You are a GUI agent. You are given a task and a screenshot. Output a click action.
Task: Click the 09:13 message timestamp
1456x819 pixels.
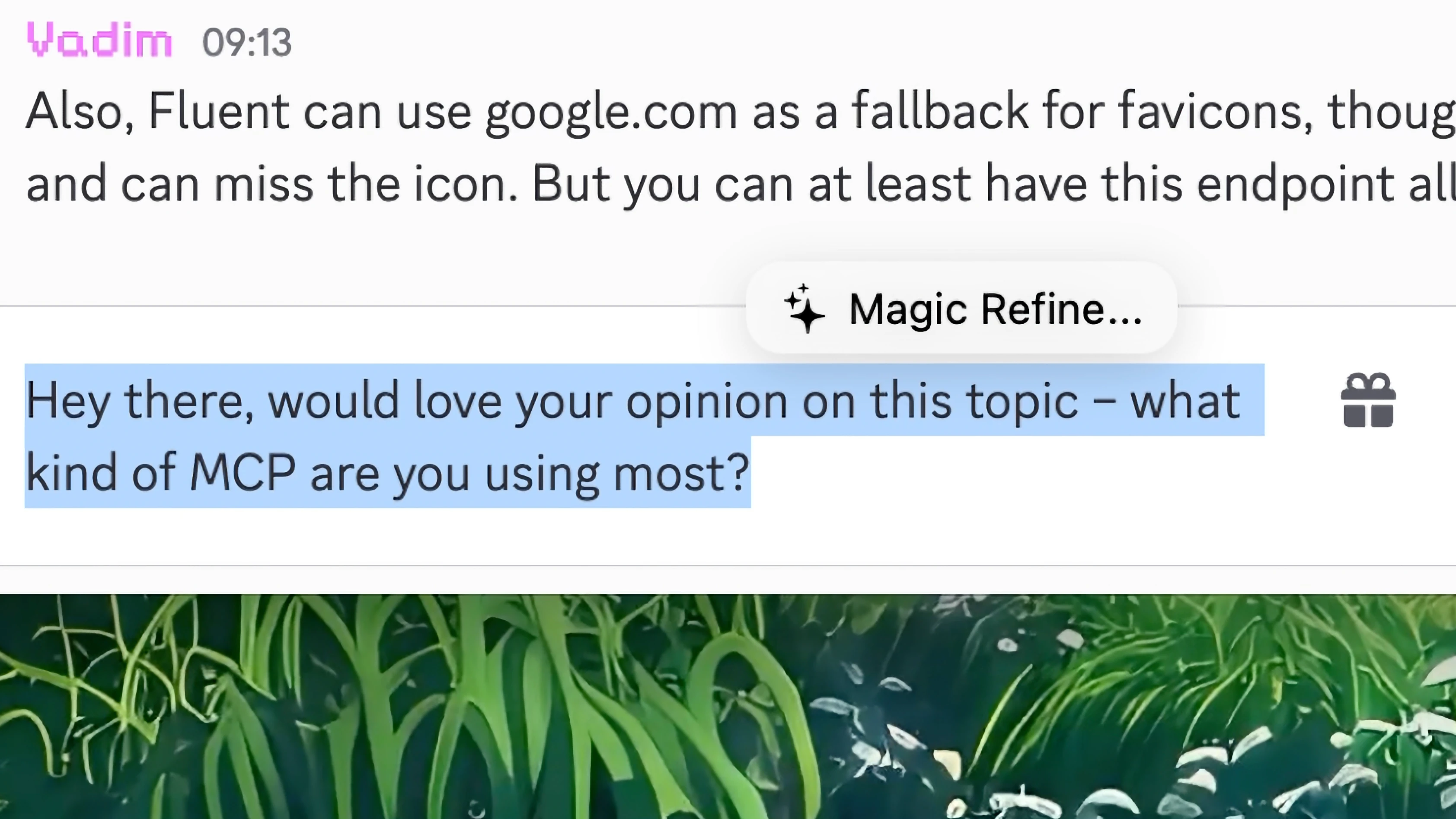[246, 43]
